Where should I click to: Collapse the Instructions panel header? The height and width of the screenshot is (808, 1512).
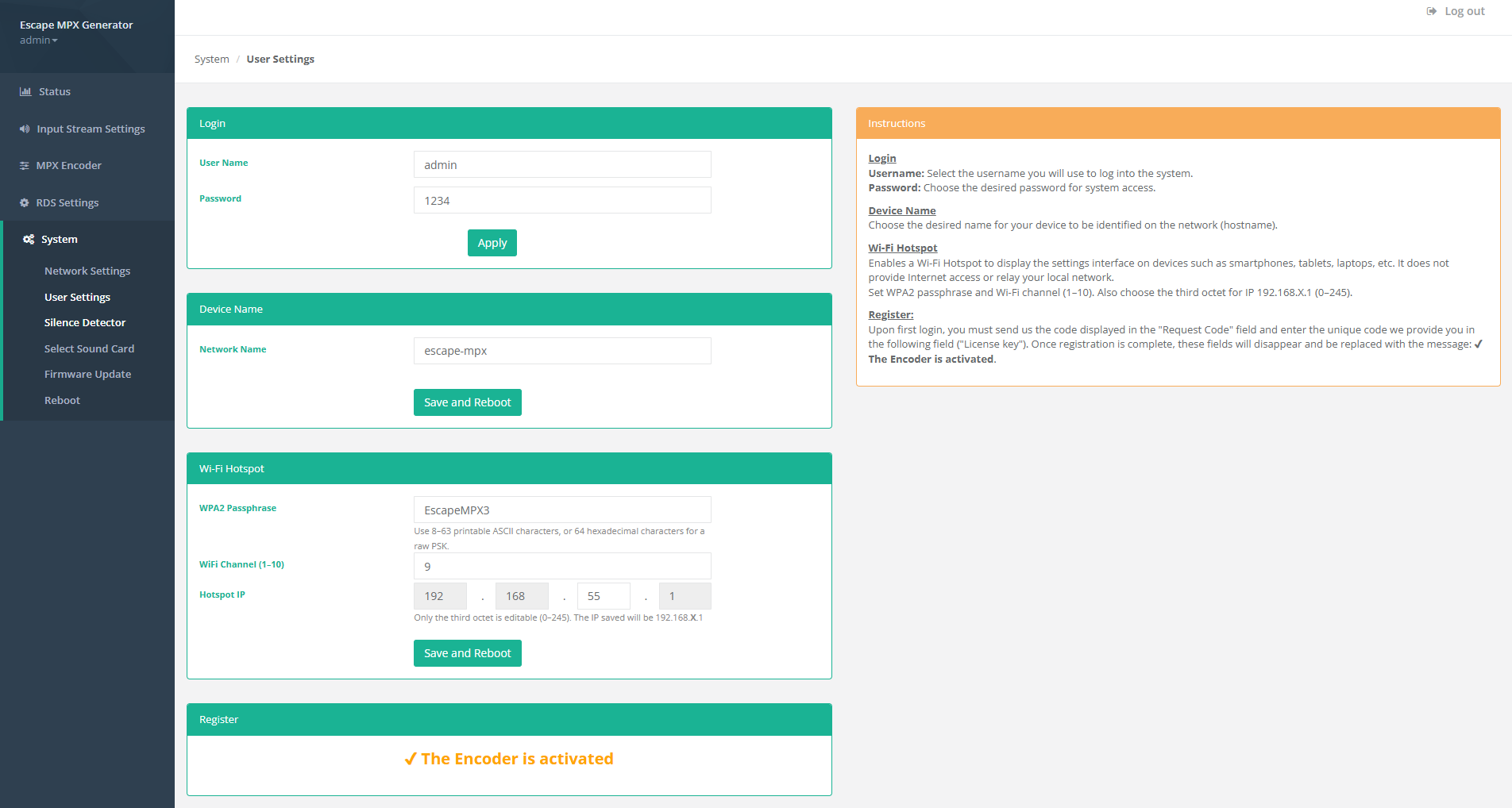(897, 123)
